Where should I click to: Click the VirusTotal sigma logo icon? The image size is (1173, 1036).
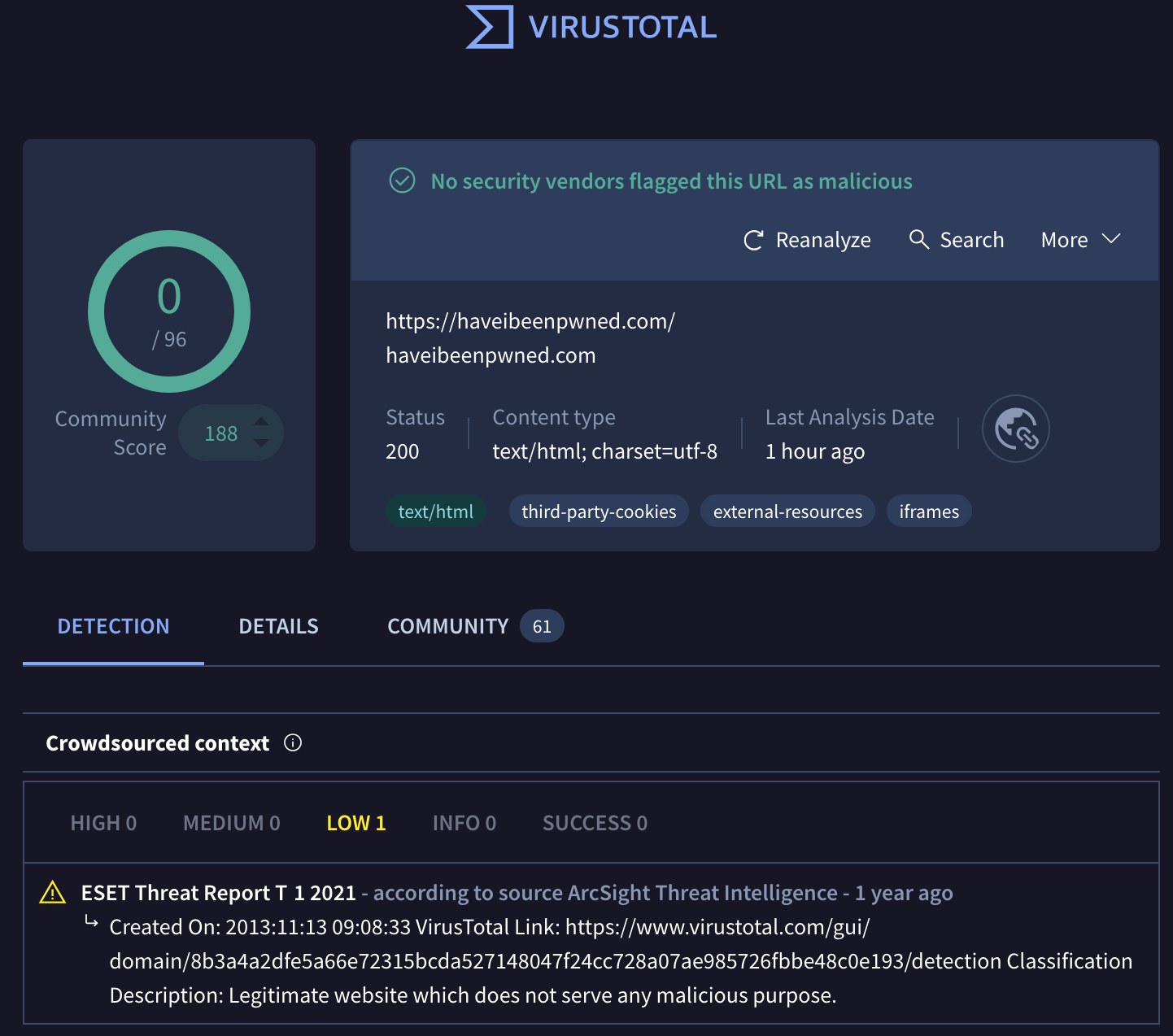pyautogui.click(x=490, y=27)
